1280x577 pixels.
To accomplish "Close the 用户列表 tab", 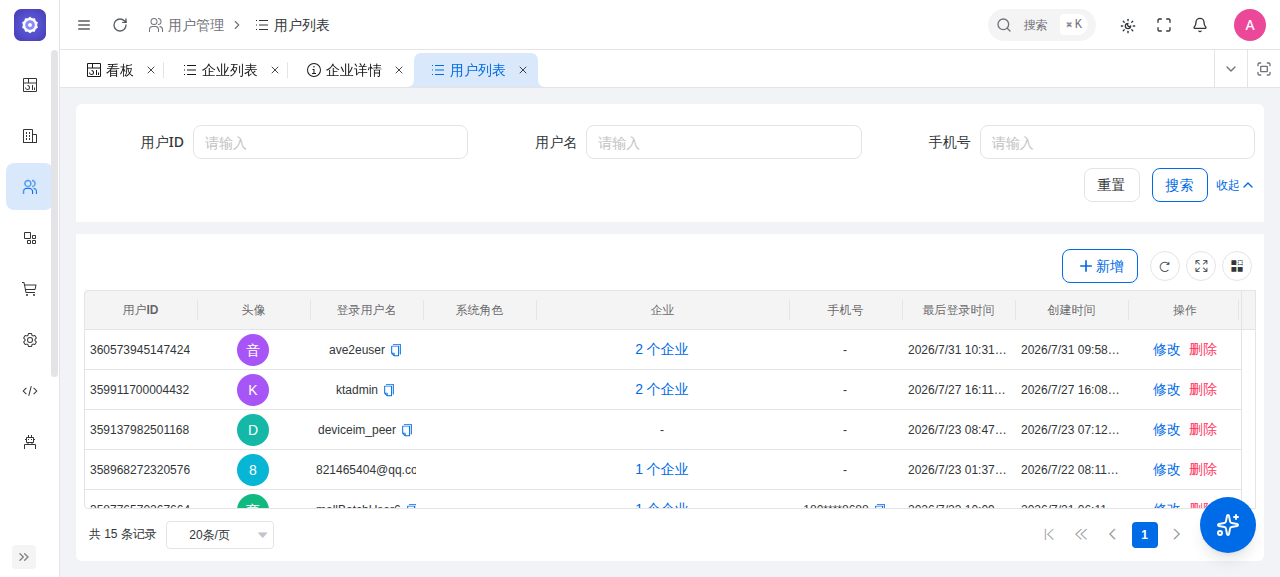I will (522, 70).
